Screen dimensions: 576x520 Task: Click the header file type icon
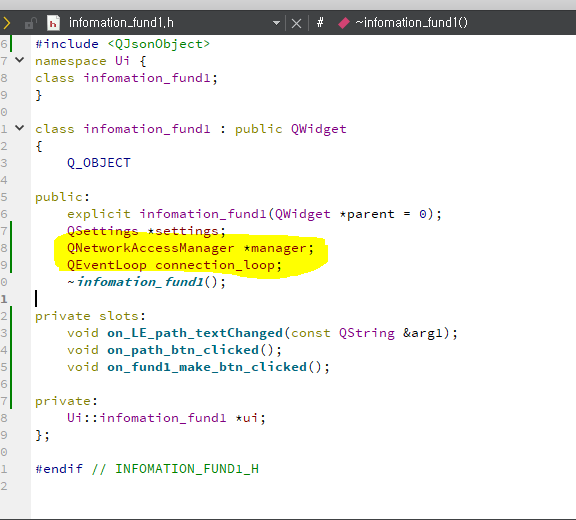pyautogui.click(x=53, y=23)
